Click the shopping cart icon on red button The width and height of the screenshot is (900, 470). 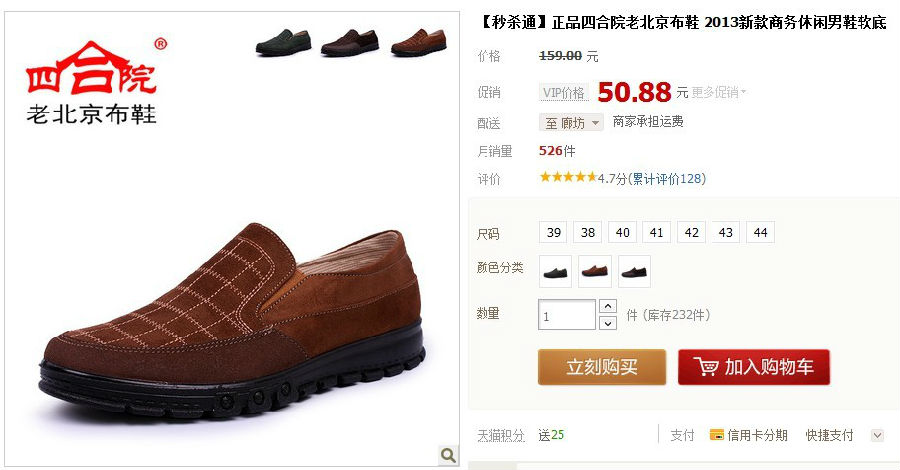[706, 367]
